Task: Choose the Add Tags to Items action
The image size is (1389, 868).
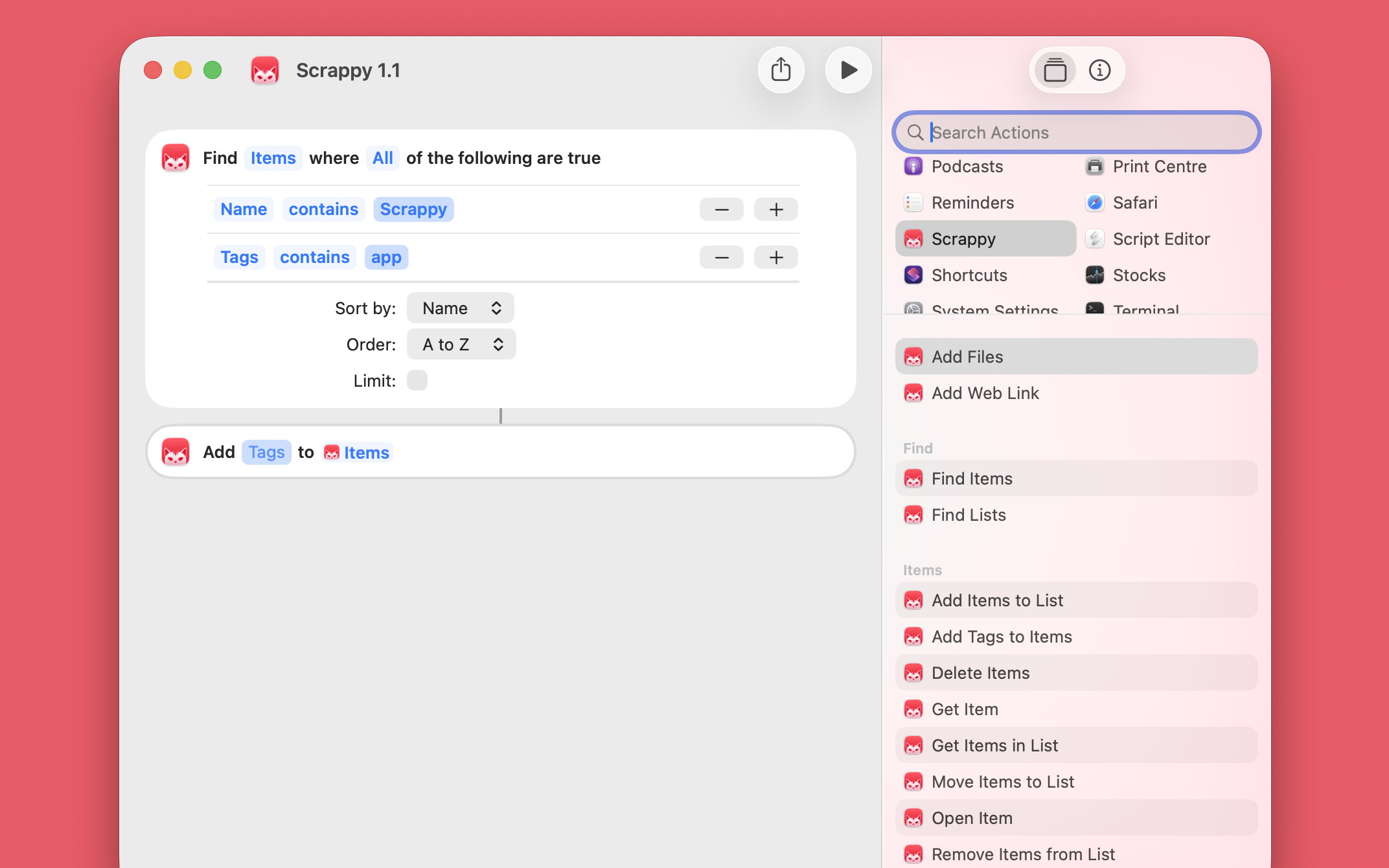Action: pyautogui.click(x=1077, y=636)
